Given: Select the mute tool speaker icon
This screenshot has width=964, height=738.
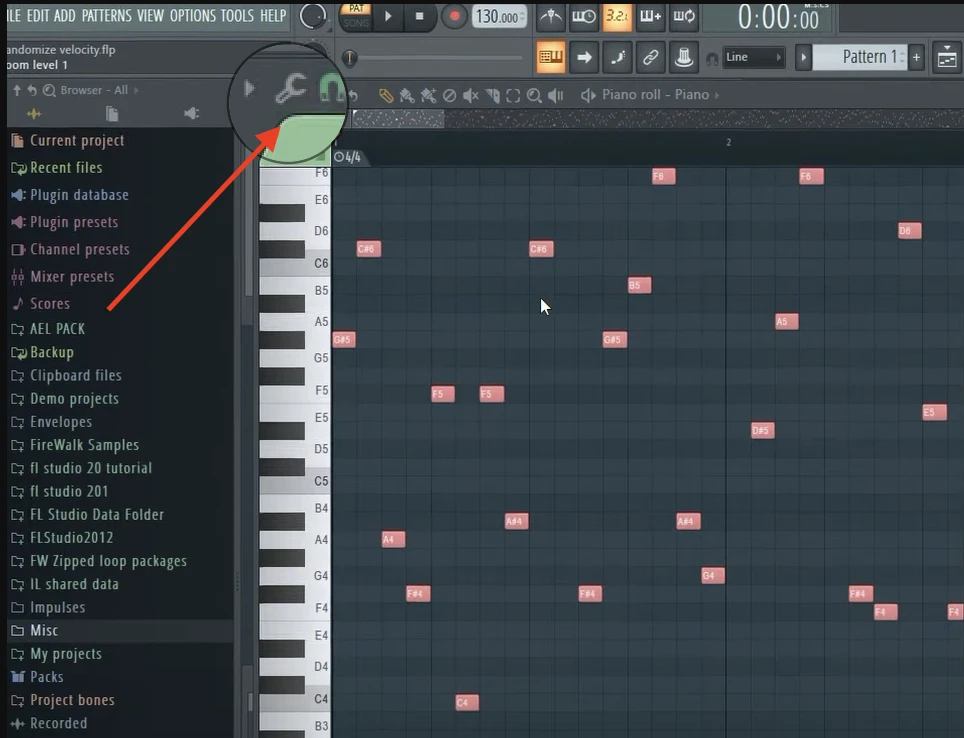Looking at the screenshot, I should tap(470, 96).
